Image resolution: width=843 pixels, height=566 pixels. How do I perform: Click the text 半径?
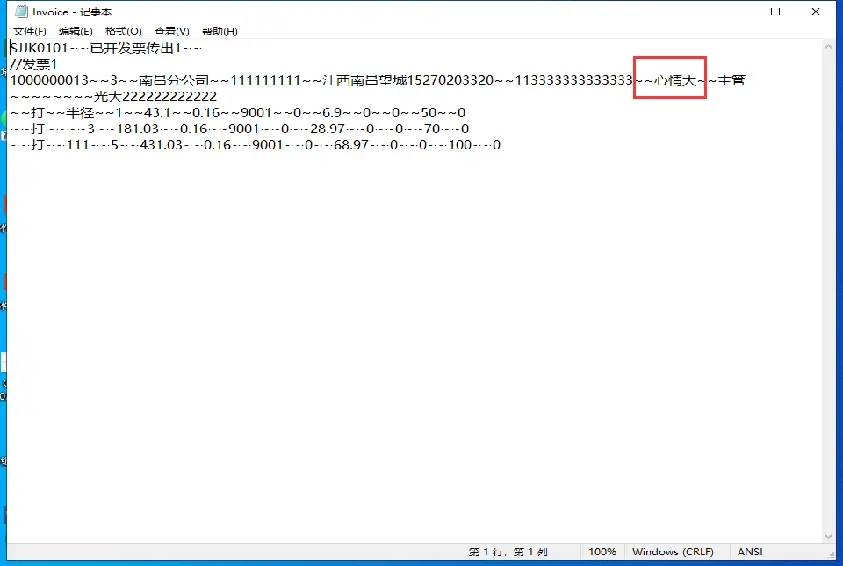[80, 112]
